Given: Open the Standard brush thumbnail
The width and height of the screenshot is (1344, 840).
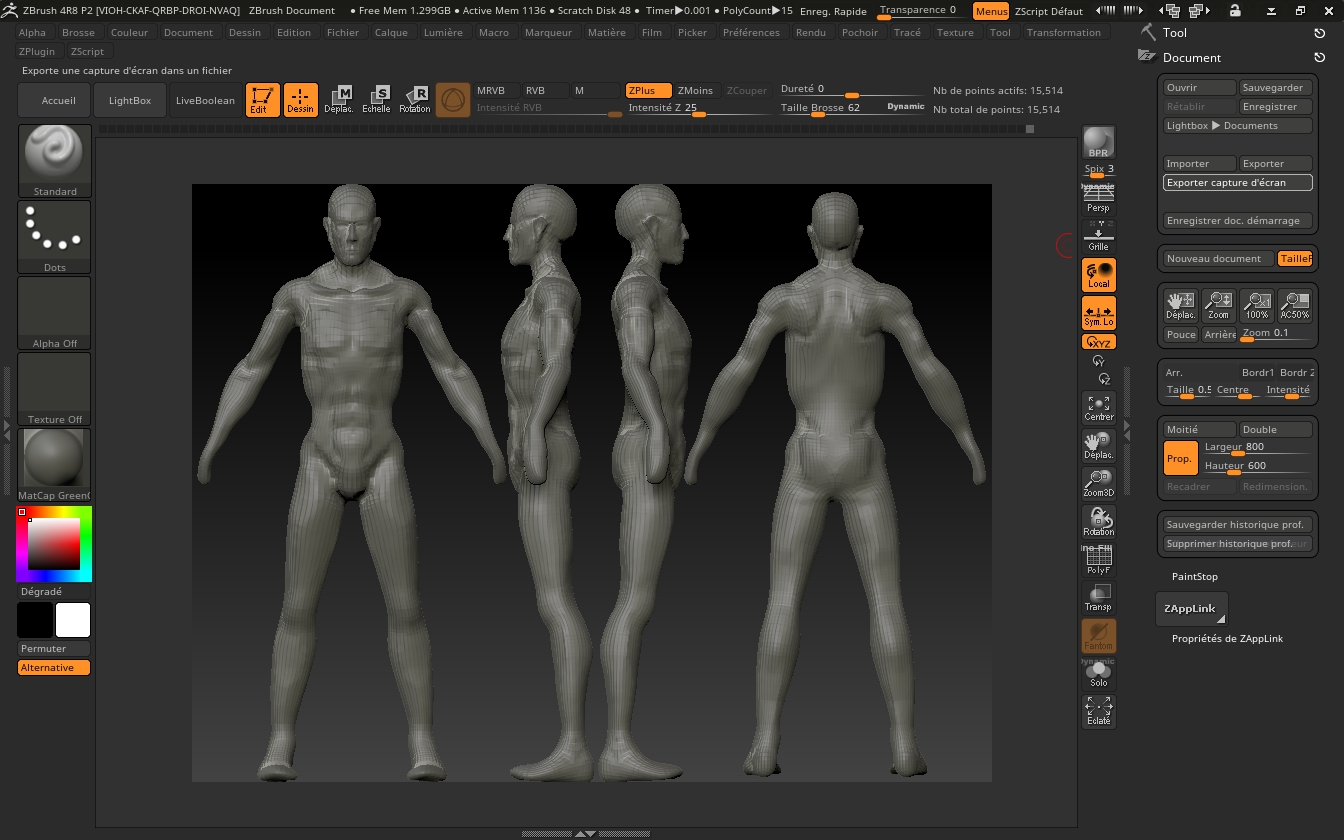Looking at the screenshot, I should [x=54, y=161].
